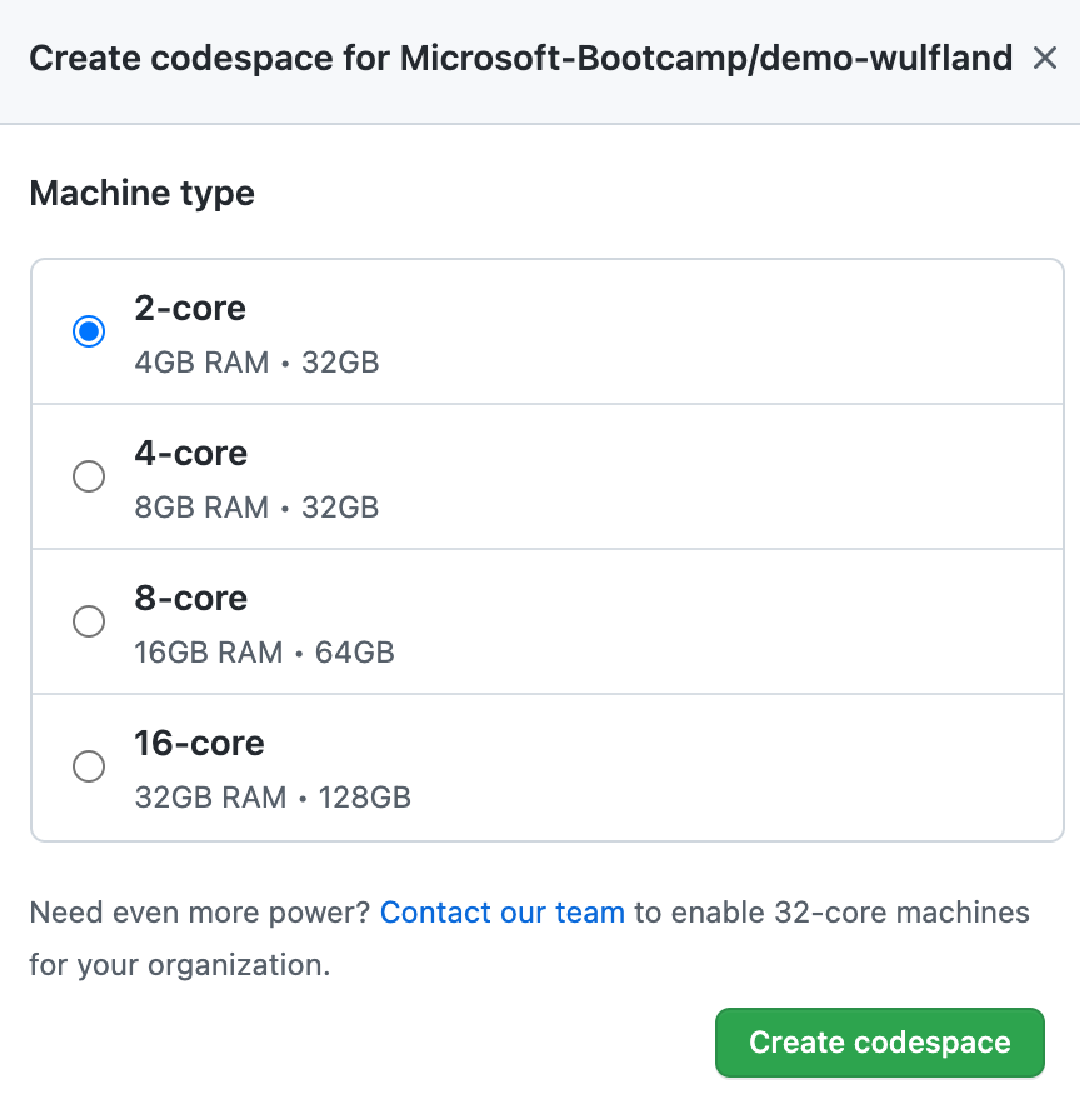The image size is (1080, 1105).
Task: Choose the 4-core machine radio button
Action: pos(89,476)
